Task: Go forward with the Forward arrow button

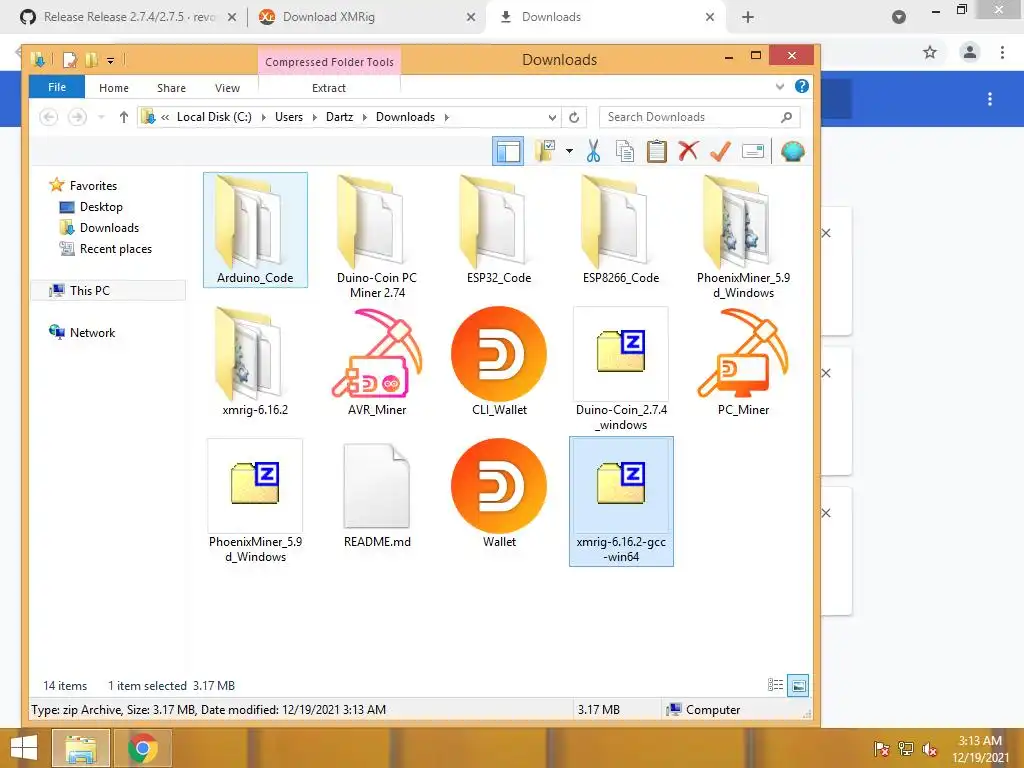Action: (x=78, y=117)
